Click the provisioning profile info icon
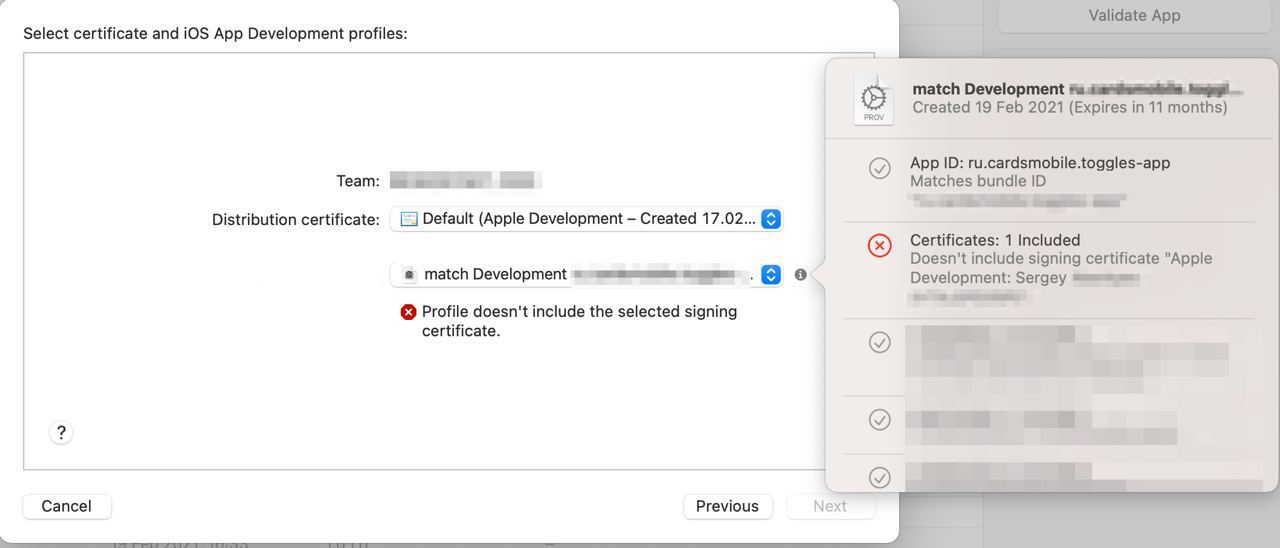 (800, 274)
